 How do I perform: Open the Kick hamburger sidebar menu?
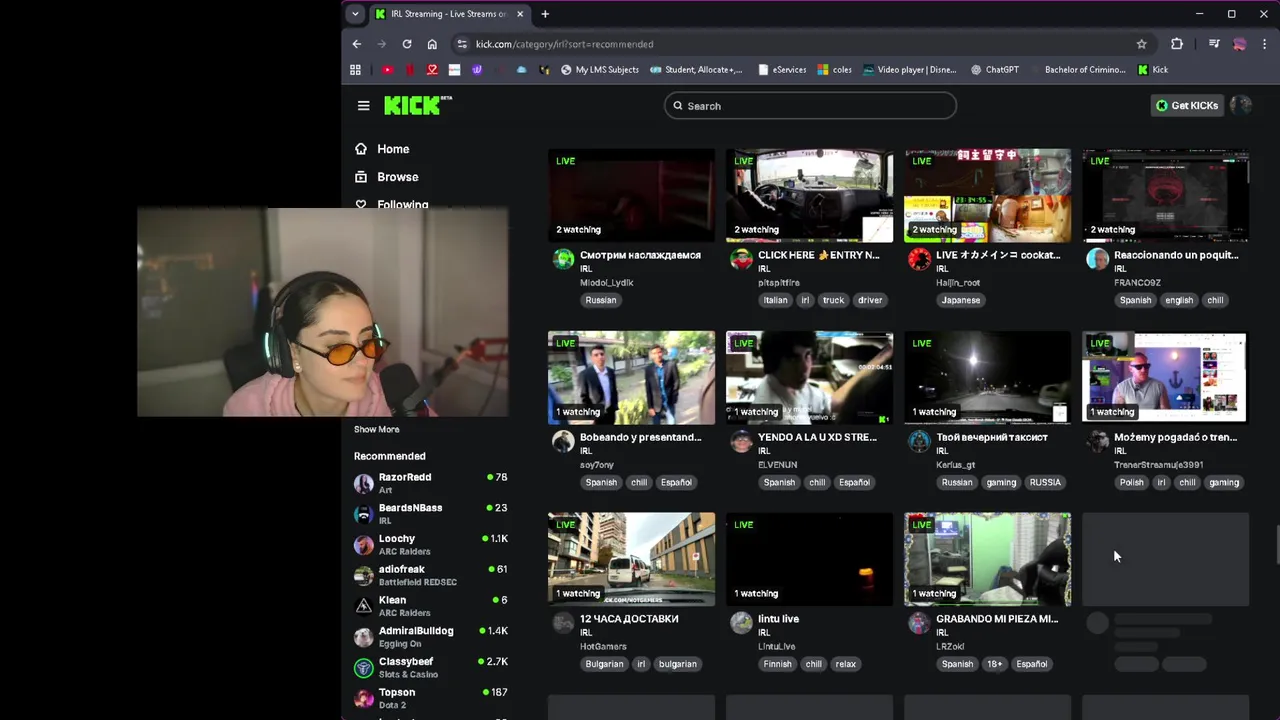click(x=363, y=105)
